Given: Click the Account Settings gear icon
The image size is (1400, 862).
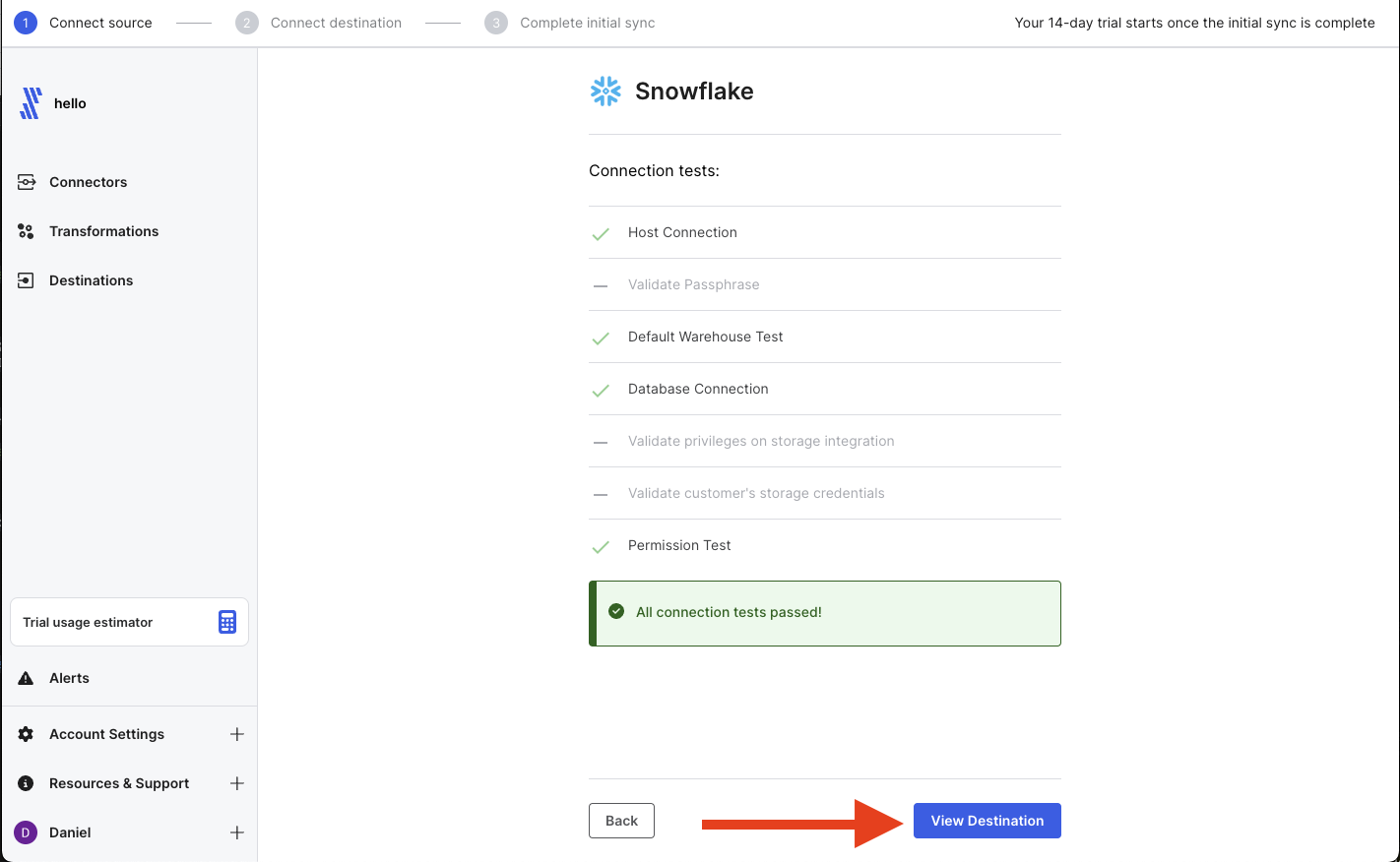Looking at the screenshot, I should tap(27, 734).
